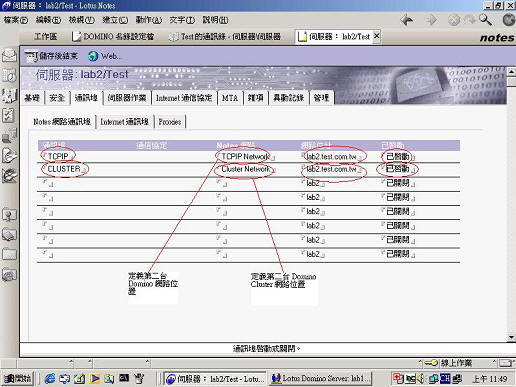The width and height of the screenshot is (516, 387).
Task: Click the Cluster Network field
Action: click(x=246, y=169)
